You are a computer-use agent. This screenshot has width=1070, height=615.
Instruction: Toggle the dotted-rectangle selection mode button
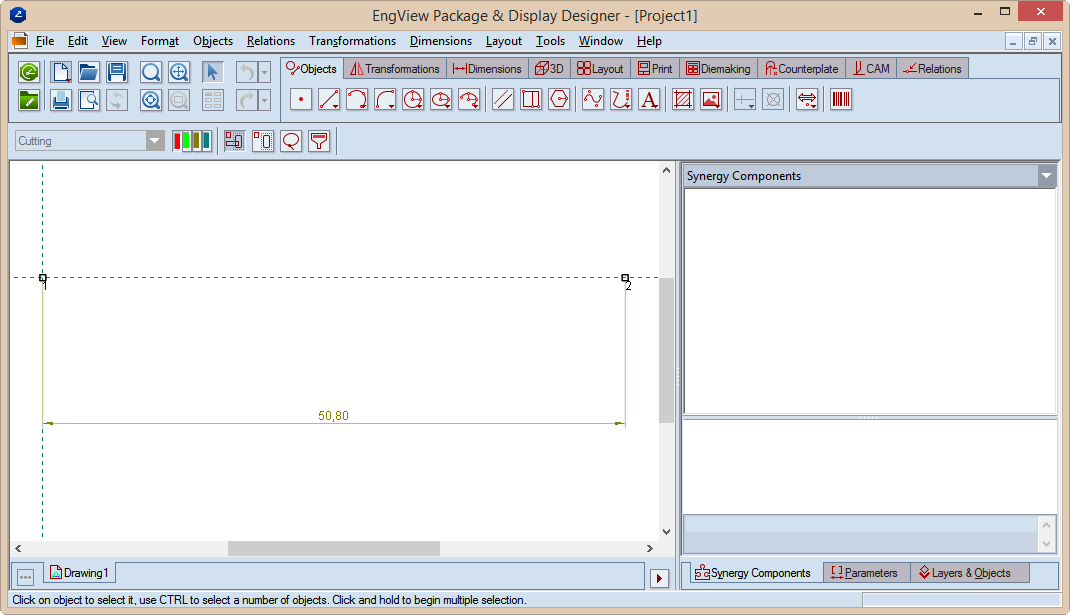click(x=263, y=141)
